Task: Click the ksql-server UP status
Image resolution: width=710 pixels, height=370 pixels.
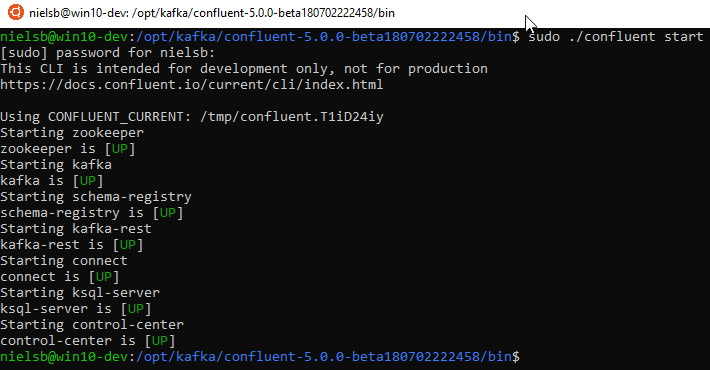Action: tap(136, 309)
